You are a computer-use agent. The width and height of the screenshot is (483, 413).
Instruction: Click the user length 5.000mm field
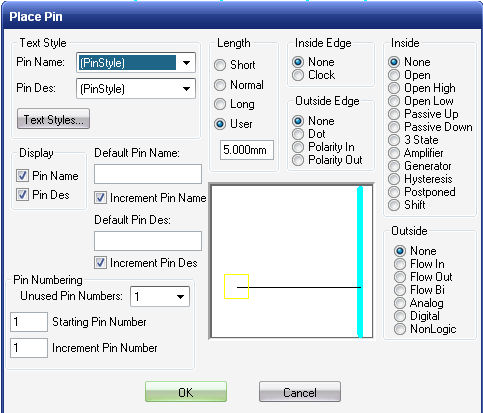[247, 150]
